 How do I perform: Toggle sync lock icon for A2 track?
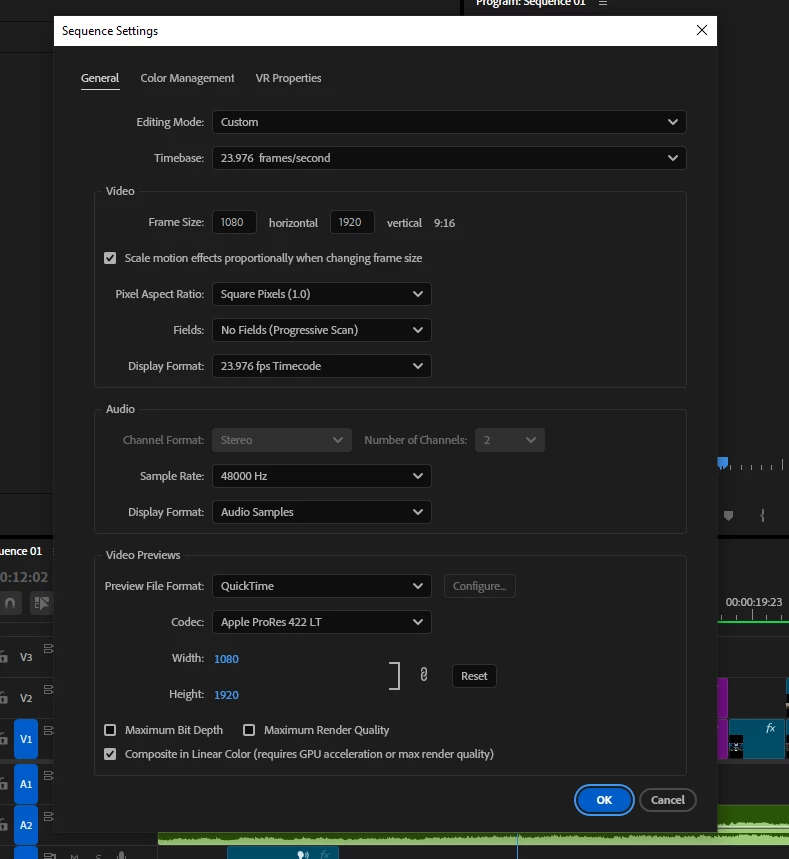pos(48,816)
